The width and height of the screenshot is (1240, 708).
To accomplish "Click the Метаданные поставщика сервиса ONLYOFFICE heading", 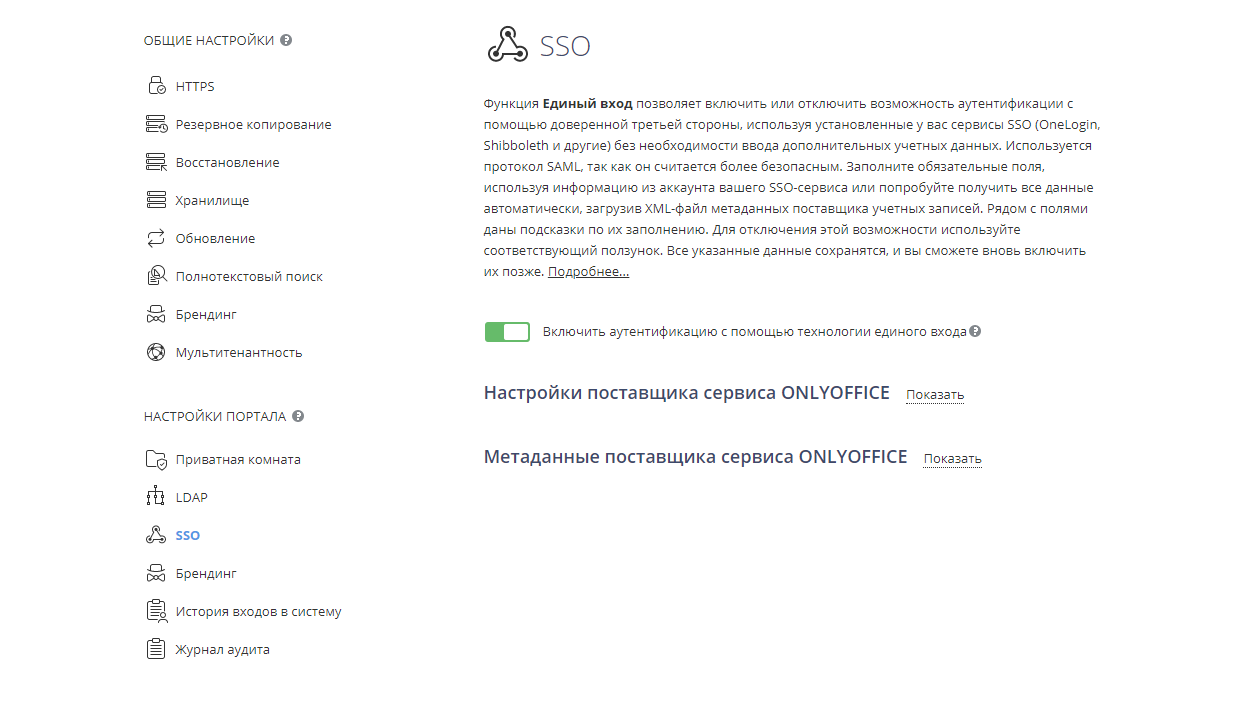I will tap(696, 457).
